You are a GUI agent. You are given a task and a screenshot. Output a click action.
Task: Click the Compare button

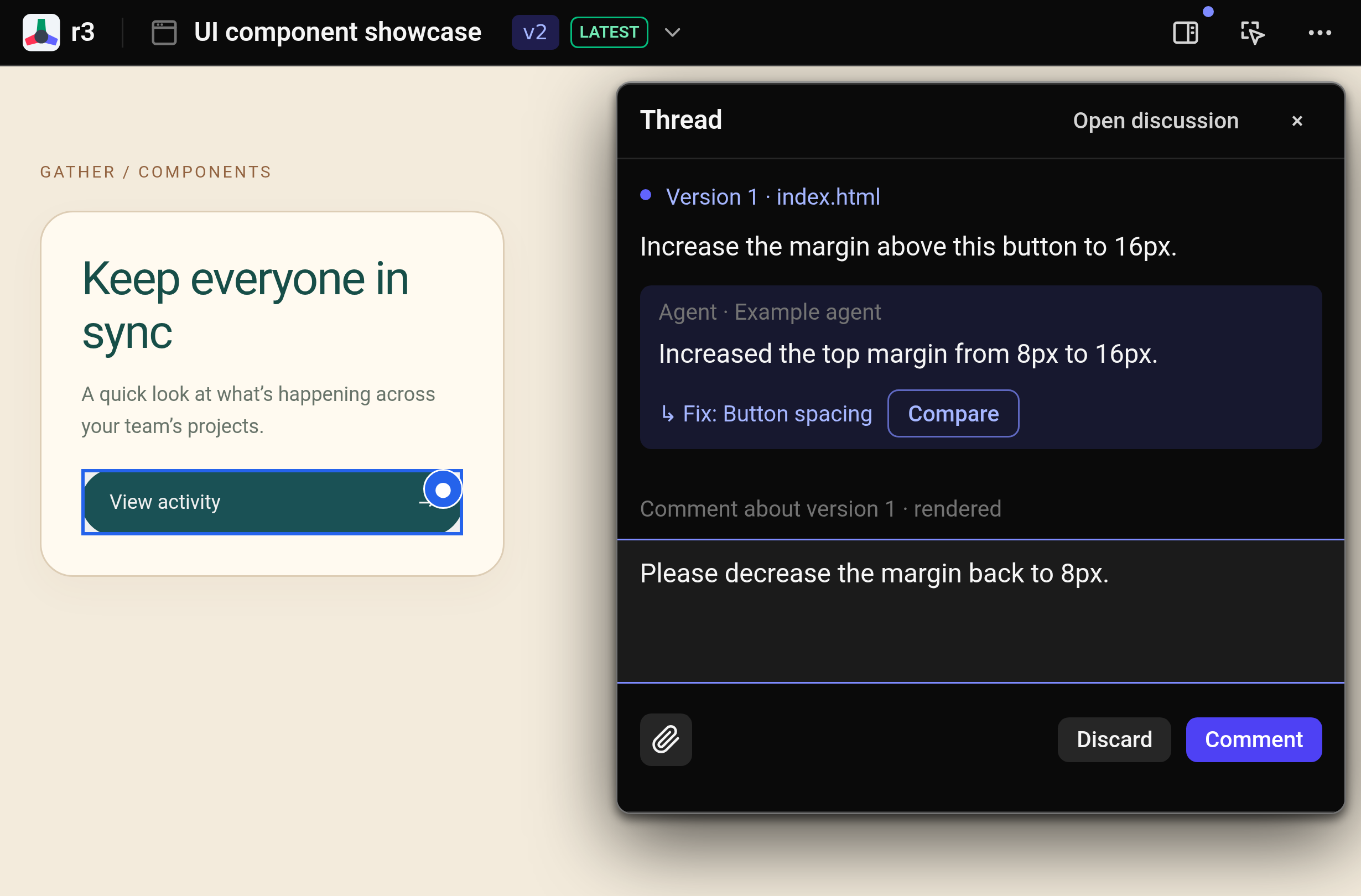tap(953, 413)
